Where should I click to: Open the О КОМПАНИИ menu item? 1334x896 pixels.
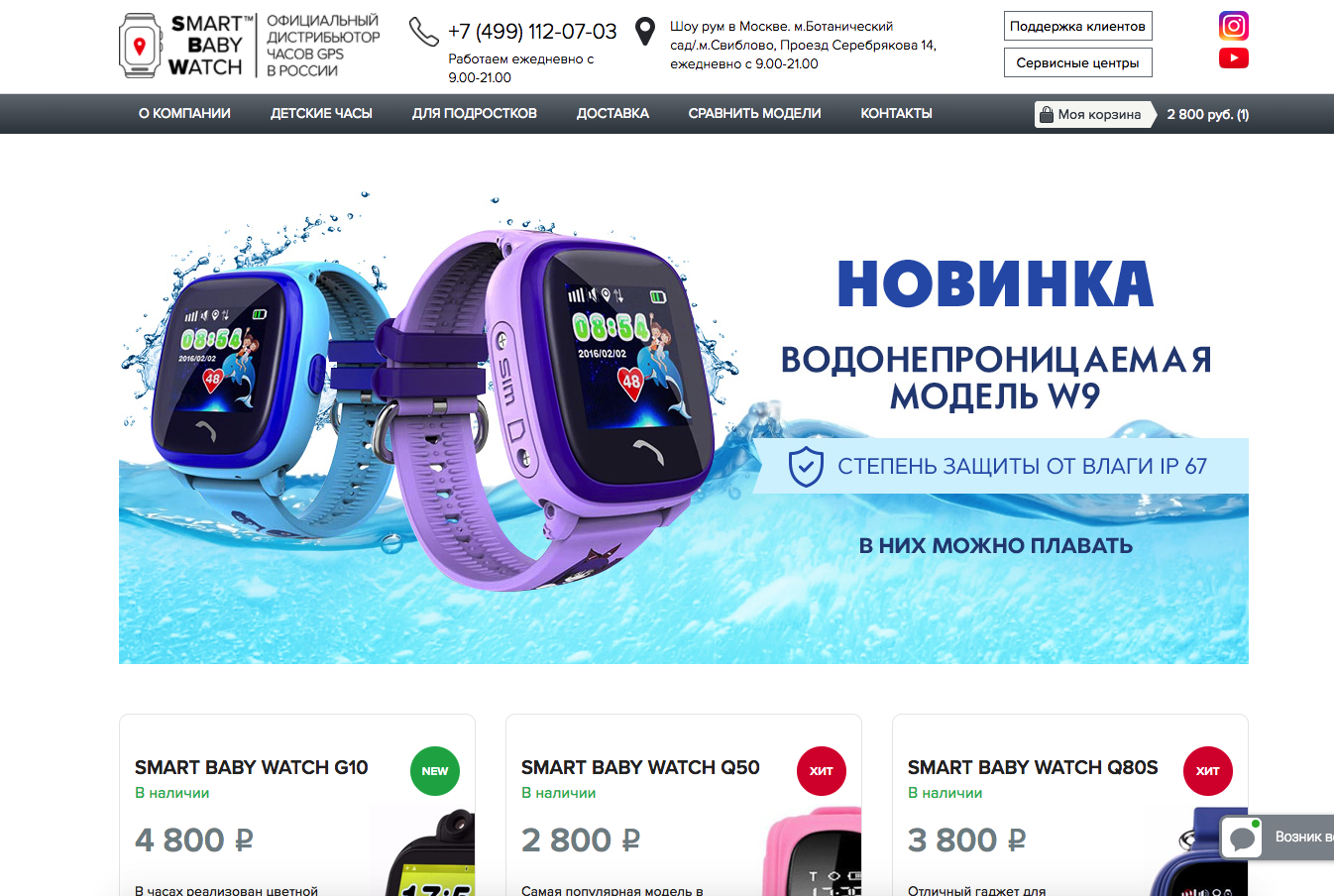pyautogui.click(x=184, y=114)
